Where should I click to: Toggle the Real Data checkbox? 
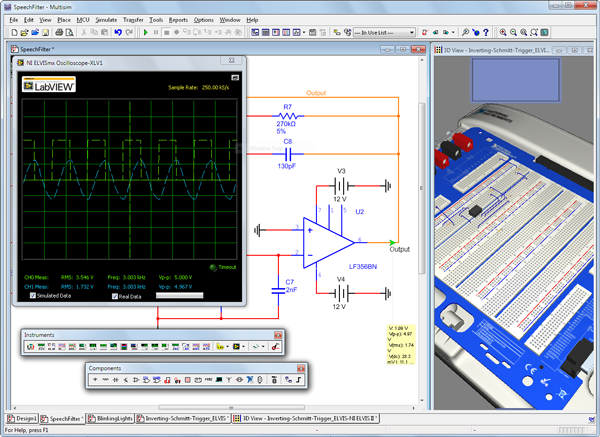coord(115,296)
